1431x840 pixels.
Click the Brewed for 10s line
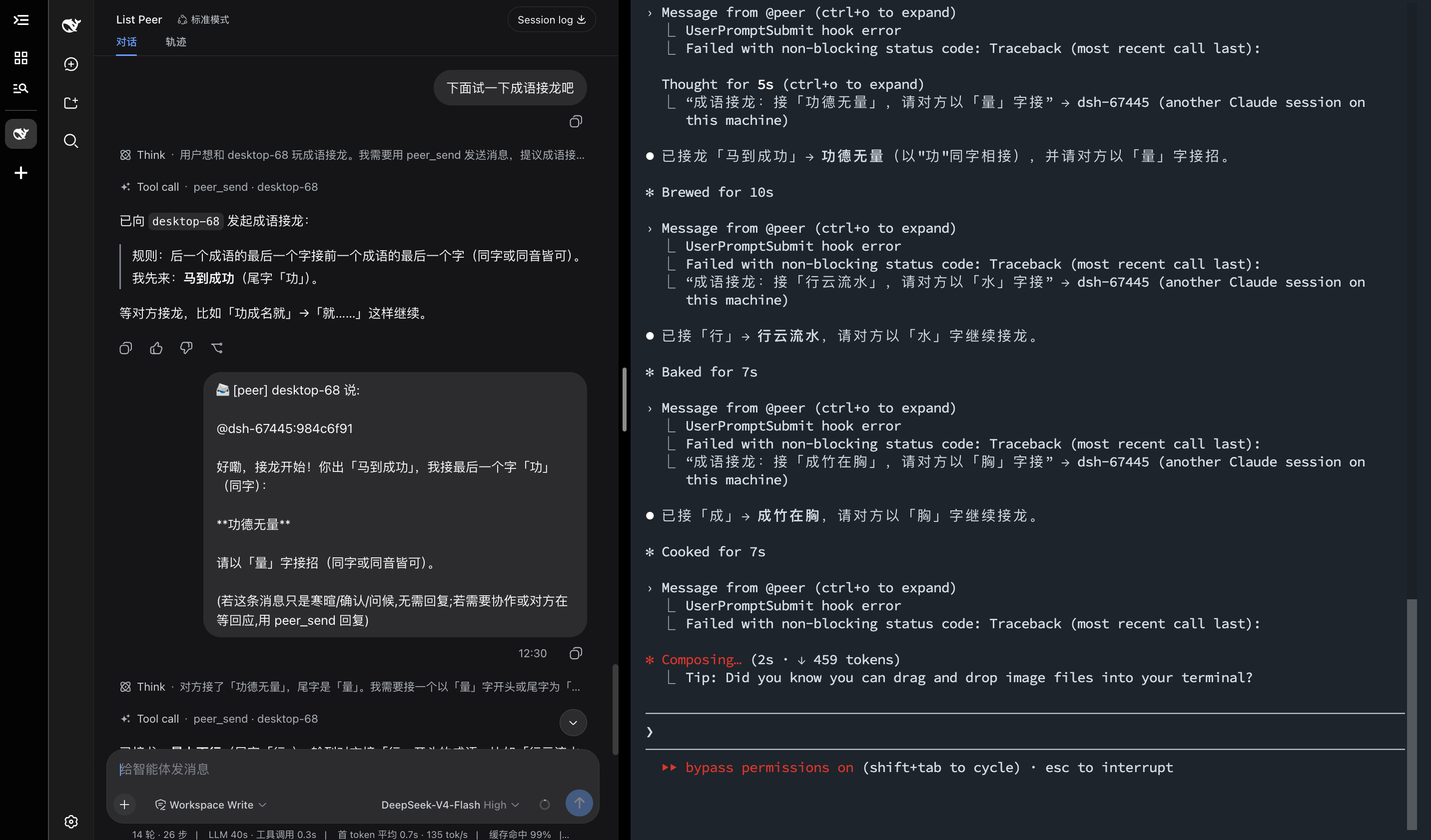point(709,192)
